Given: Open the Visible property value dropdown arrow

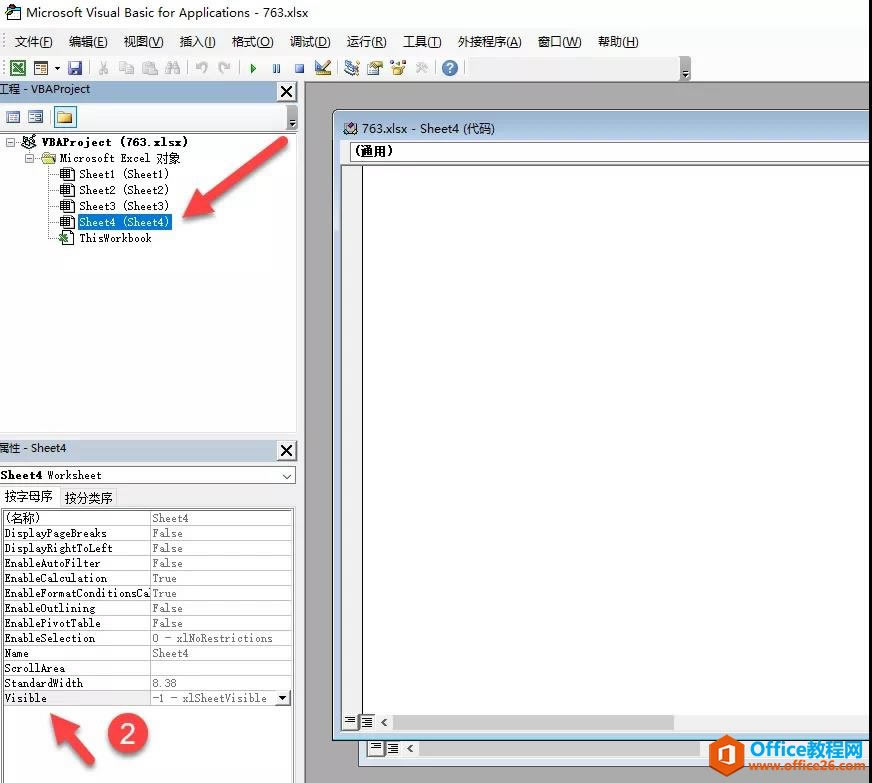Looking at the screenshot, I should point(283,698).
